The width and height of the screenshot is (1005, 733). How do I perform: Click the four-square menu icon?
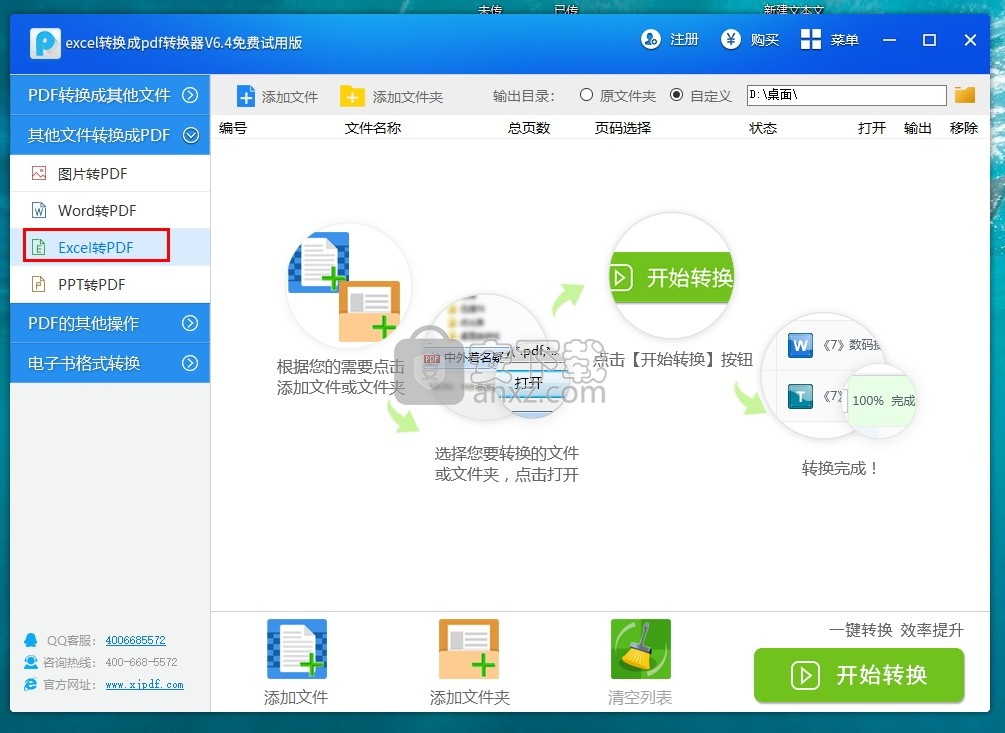click(811, 40)
